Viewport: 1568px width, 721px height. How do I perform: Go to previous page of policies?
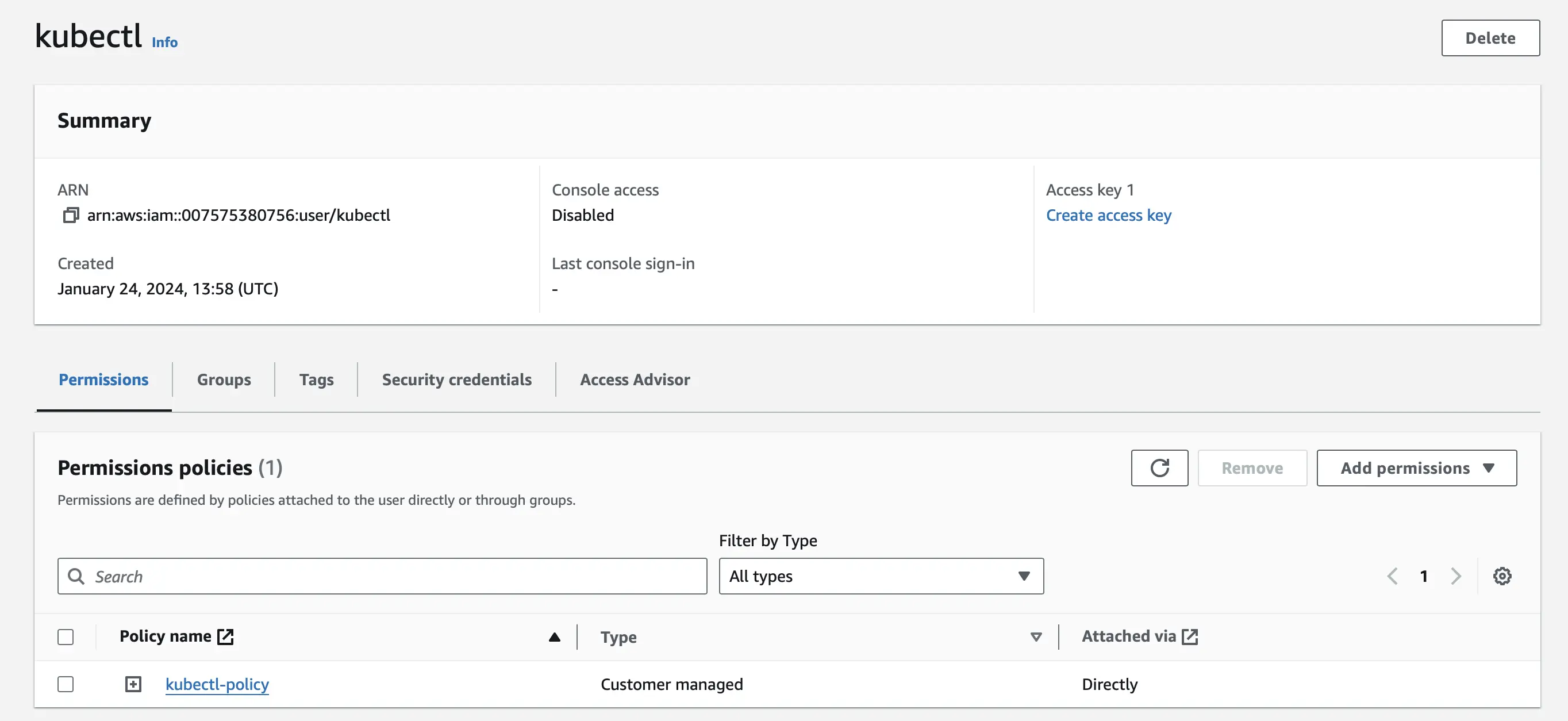click(x=1392, y=576)
